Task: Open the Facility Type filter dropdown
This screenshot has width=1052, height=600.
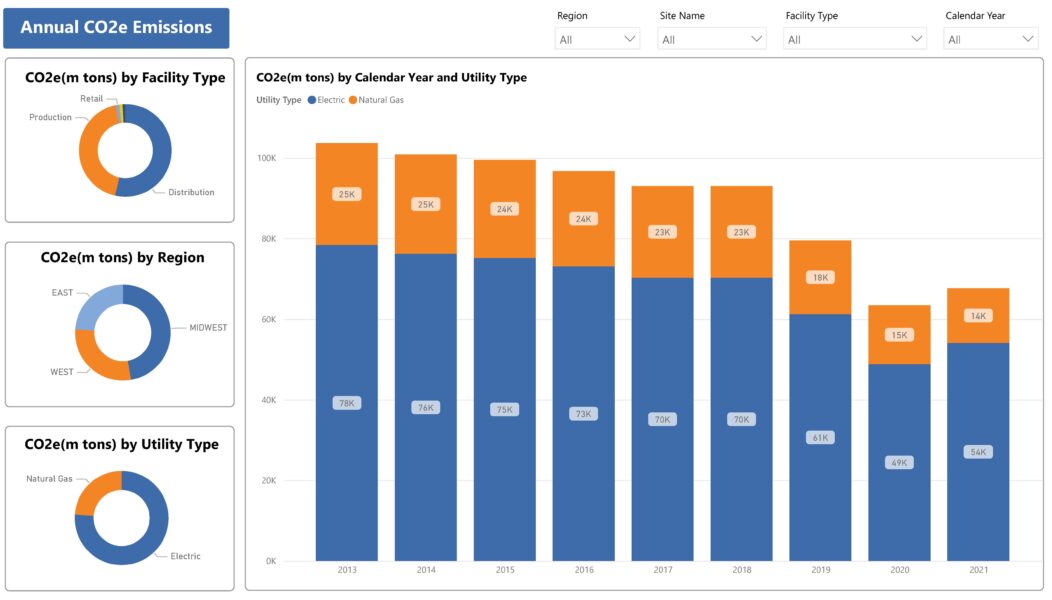Action: (854, 38)
